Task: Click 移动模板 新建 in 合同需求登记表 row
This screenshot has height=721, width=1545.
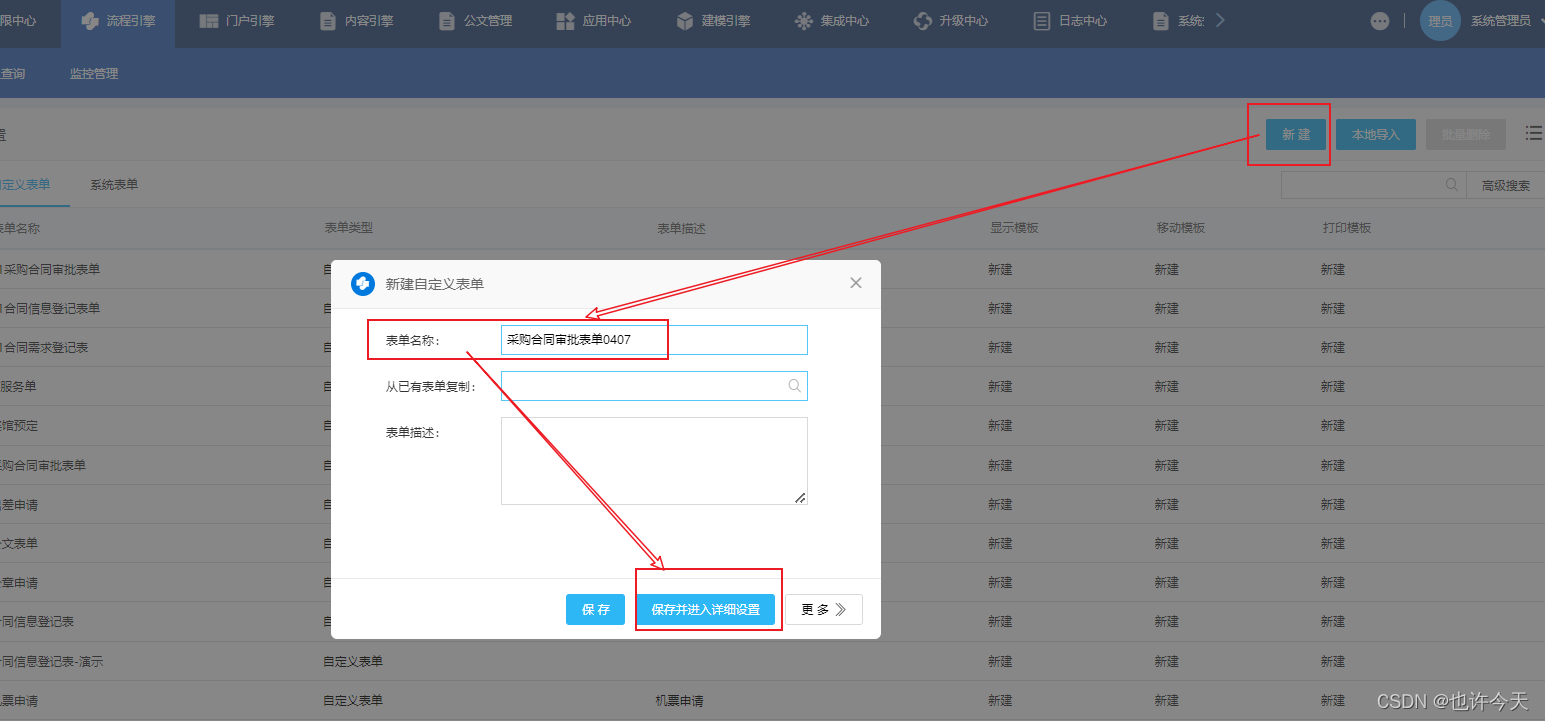Action: [1167, 348]
